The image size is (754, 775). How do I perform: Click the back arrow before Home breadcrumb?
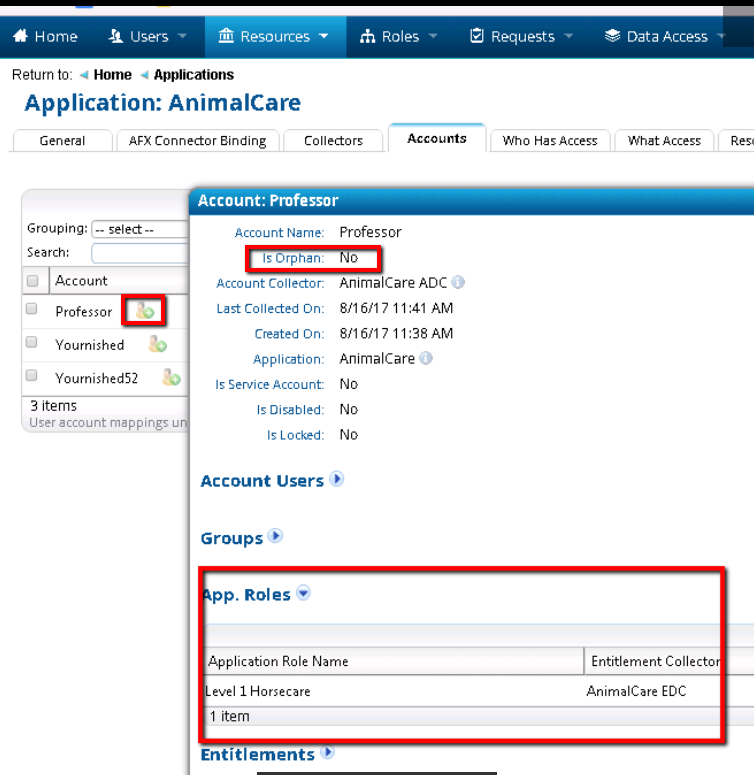pyautogui.click(x=84, y=75)
